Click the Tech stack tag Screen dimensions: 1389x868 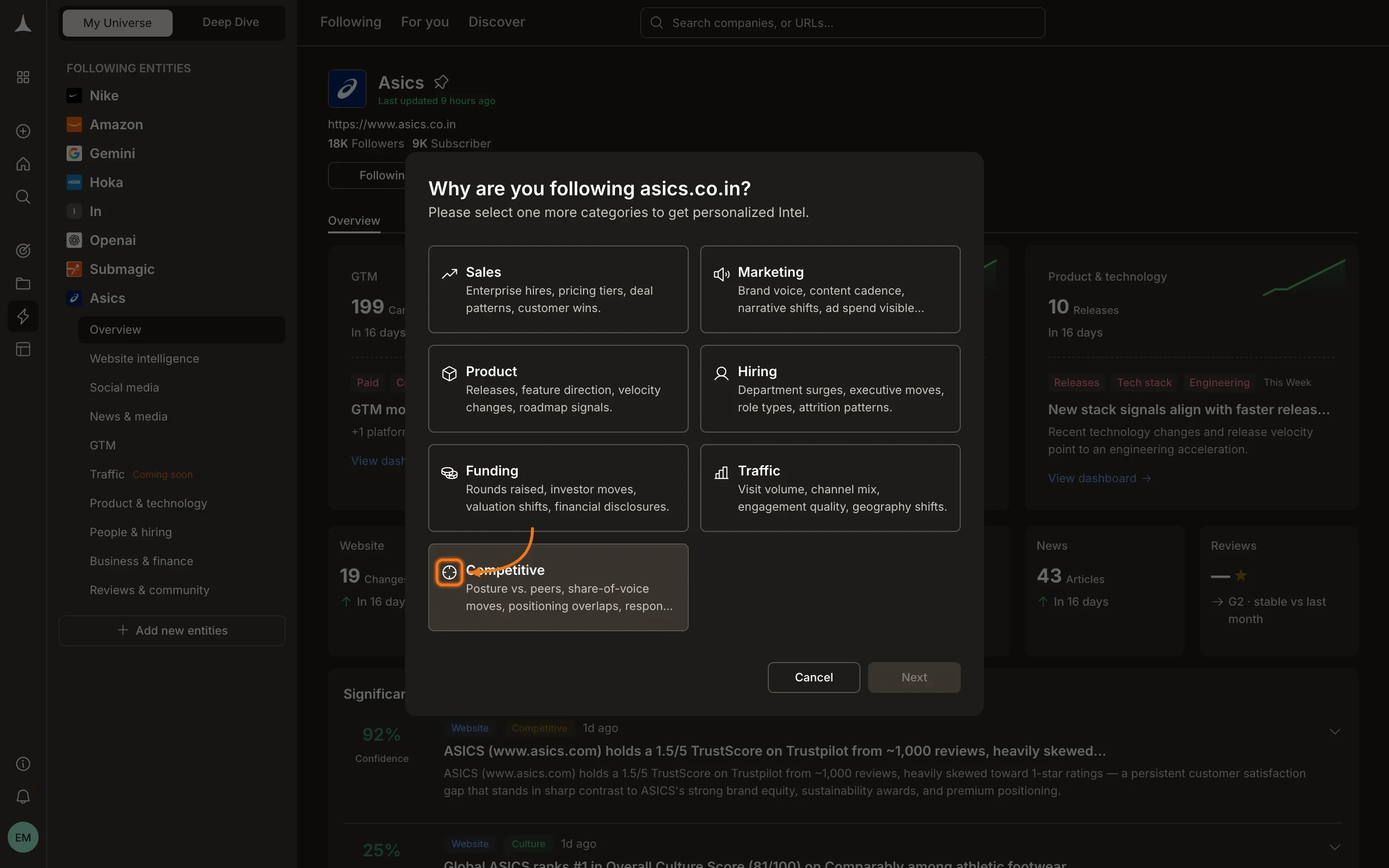[x=1144, y=382]
